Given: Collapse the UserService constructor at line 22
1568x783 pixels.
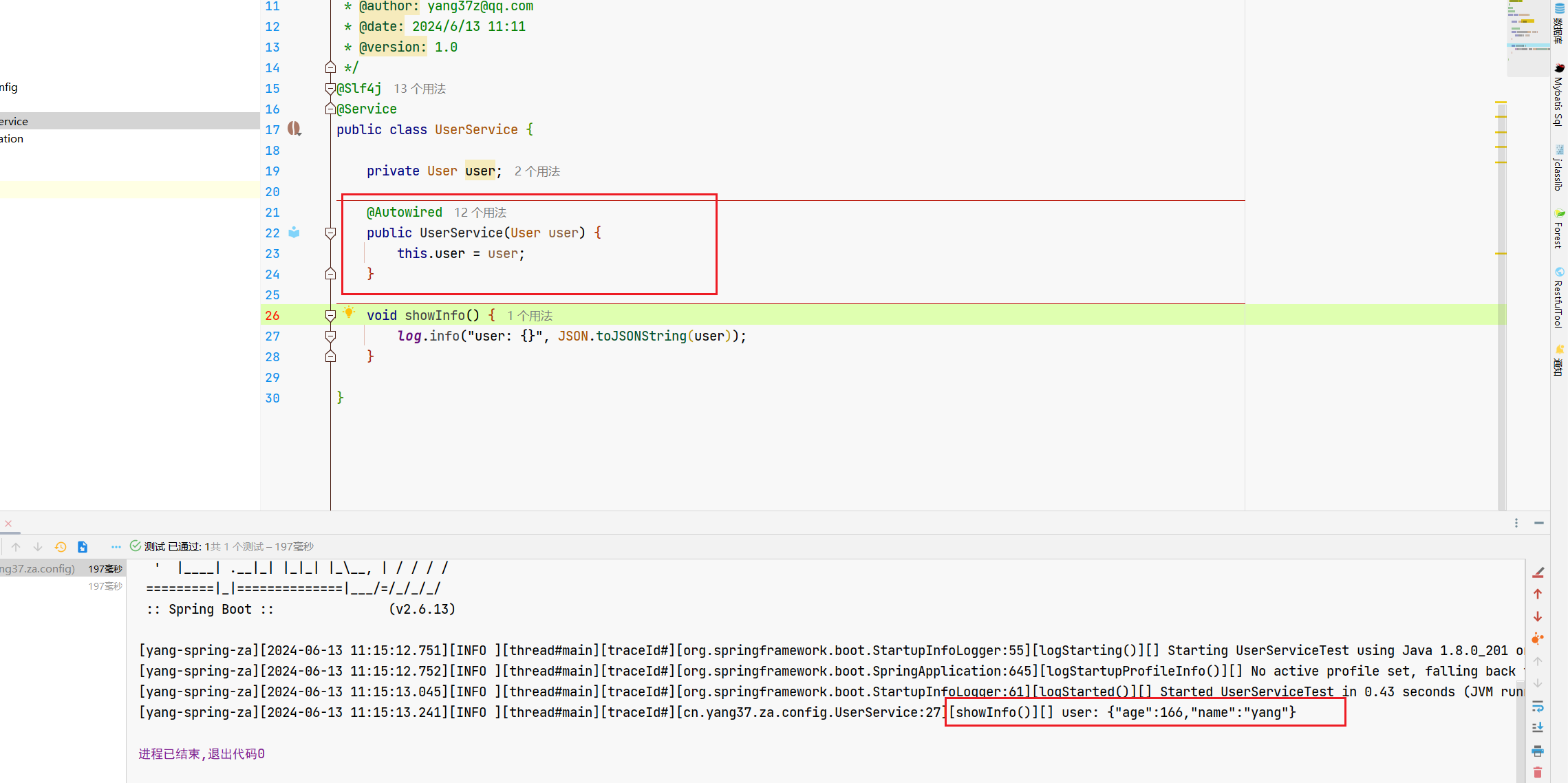Looking at the screenshot, I should click(330, 233).
